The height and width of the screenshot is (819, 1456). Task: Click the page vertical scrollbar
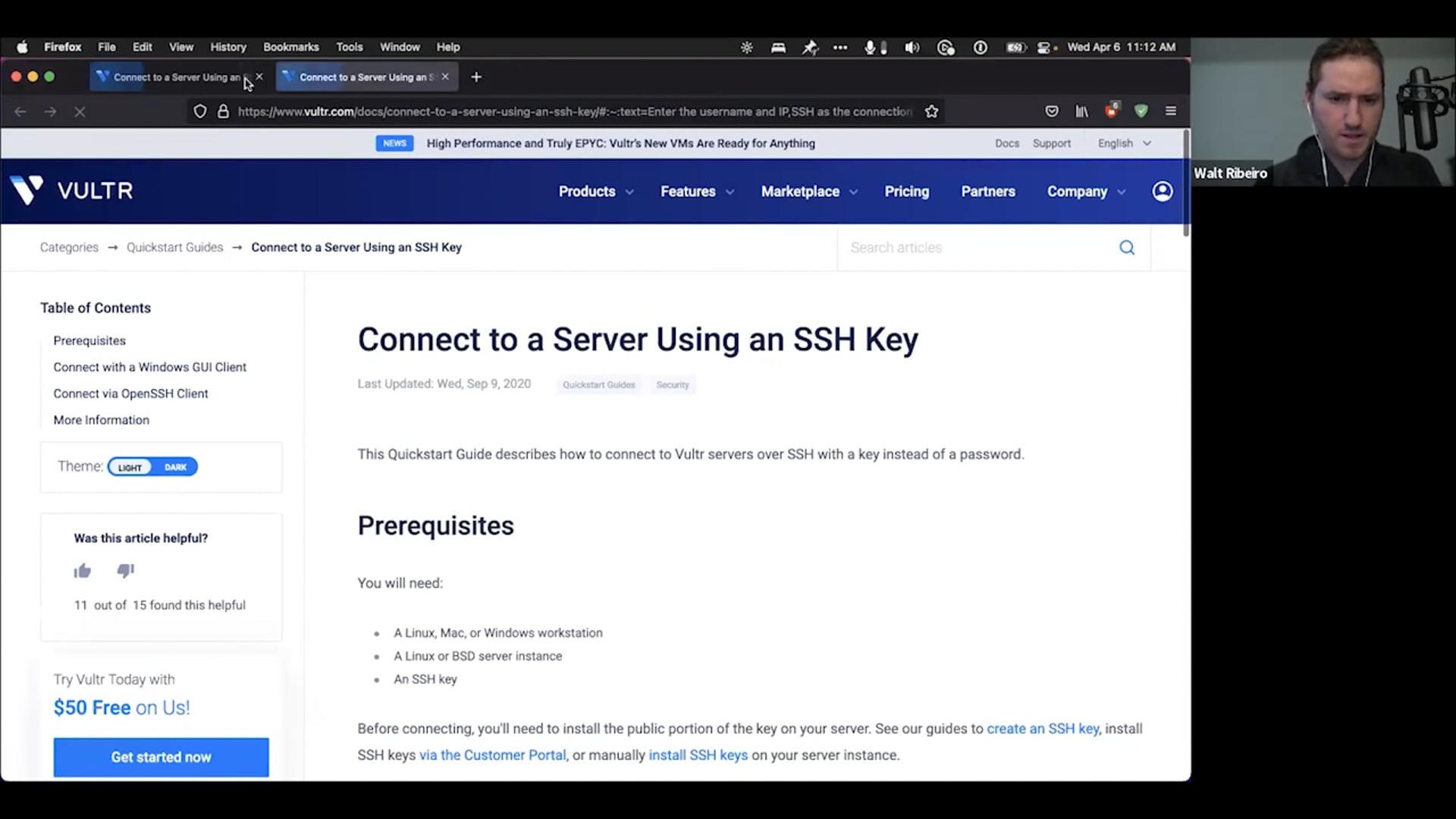[x=1185, y=182]
